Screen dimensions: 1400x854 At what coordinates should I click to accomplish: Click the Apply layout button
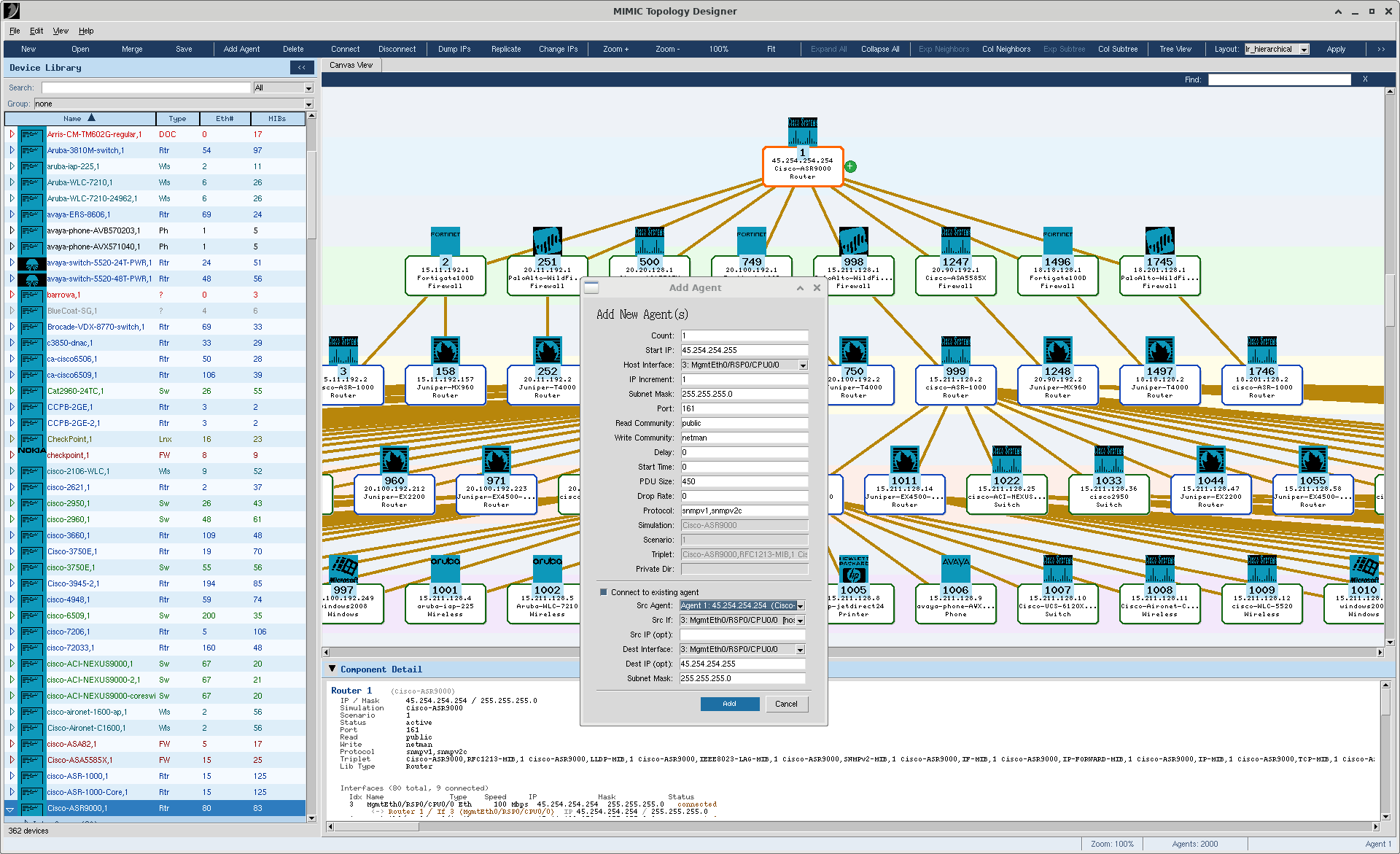pos(1336,49)
